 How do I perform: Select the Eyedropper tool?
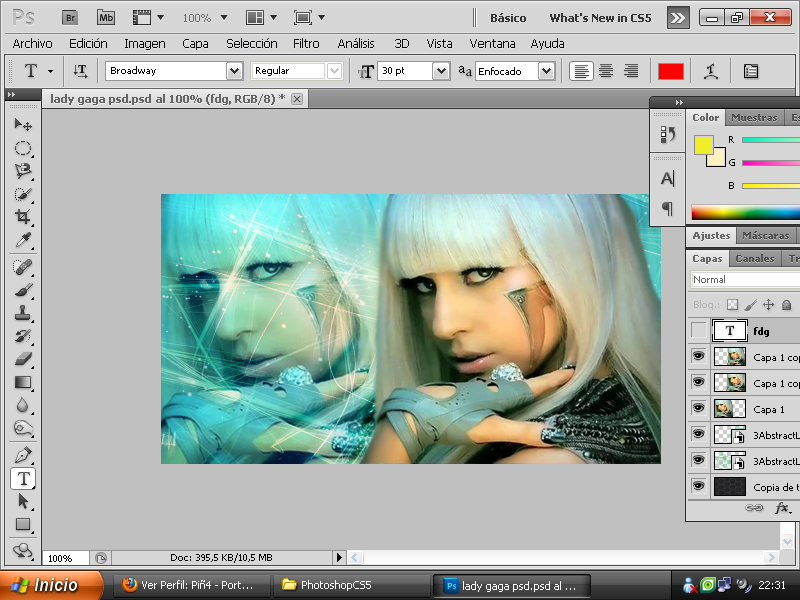(x=23, y=240)
